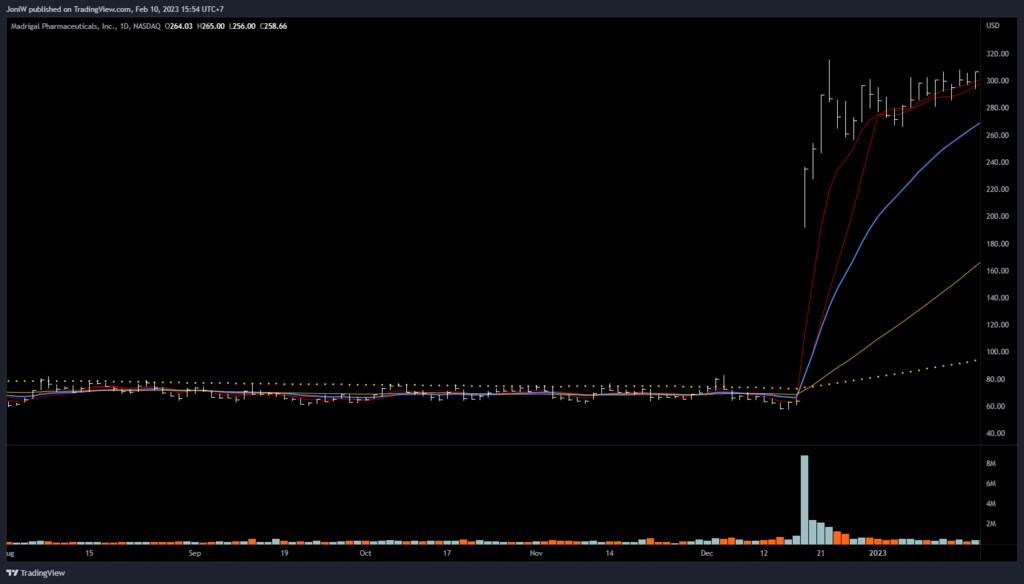Click the Aug label on time axis
The height and width of the screenshot is (584, 1024).
pos(9,552)
